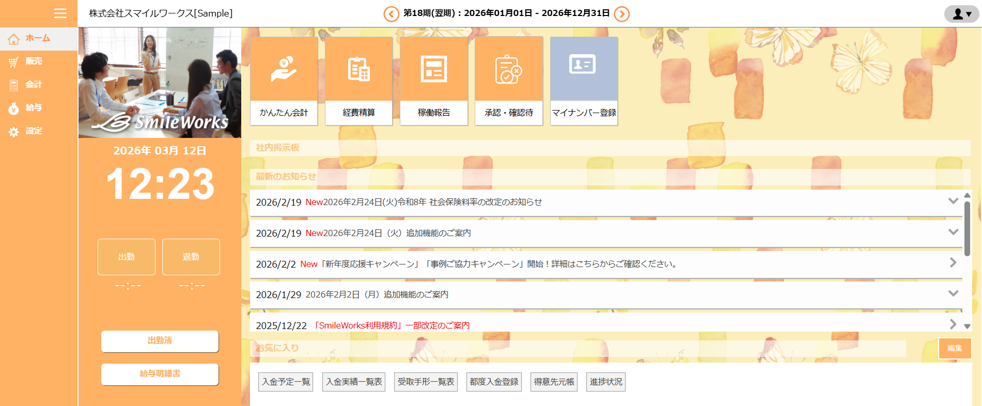Image resolution: width=982 pixels, height=406 pixels.
Task: Open the user account dropdown
Action: (x=961, y=14)
